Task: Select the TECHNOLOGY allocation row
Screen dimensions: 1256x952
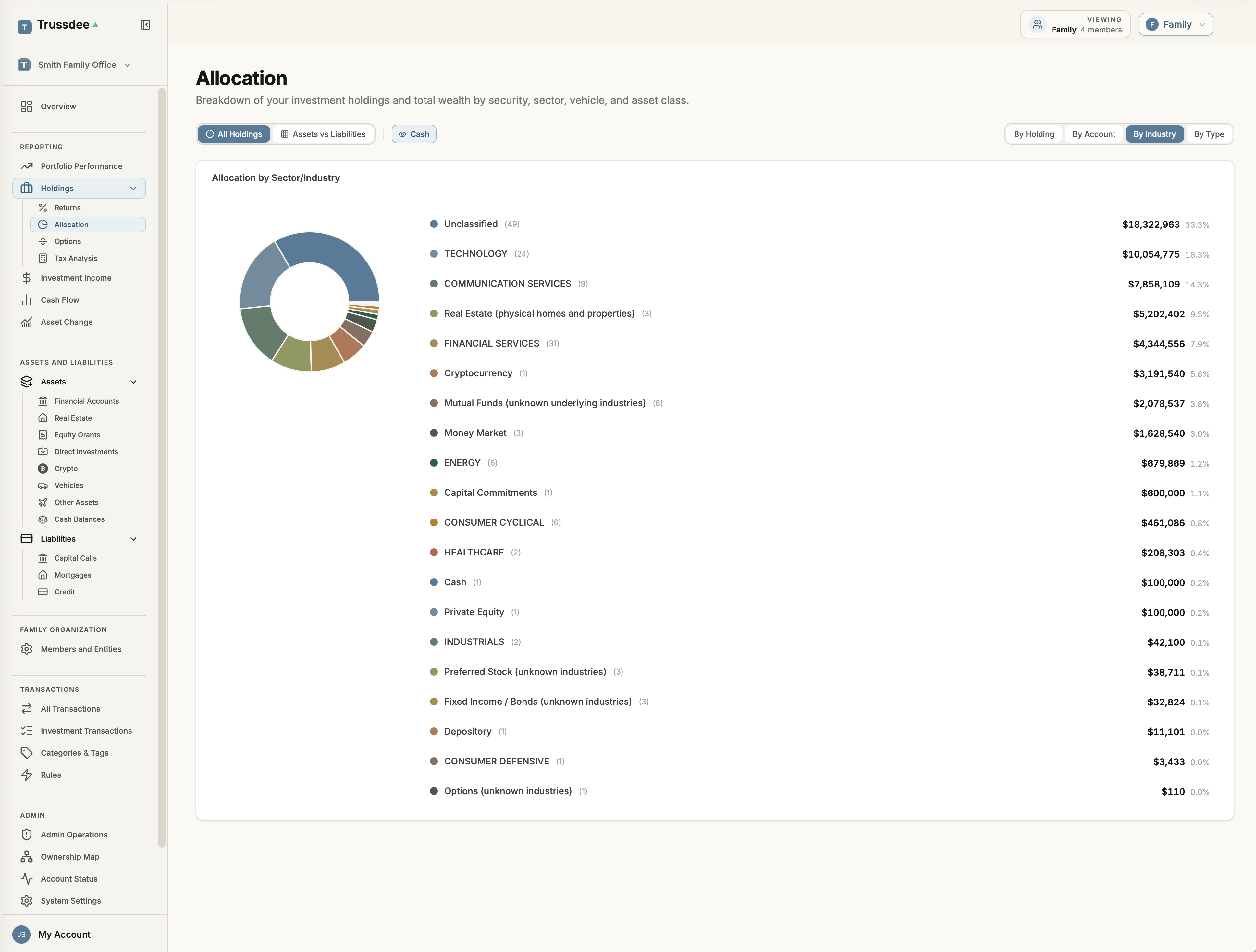Action: (819, 254)
